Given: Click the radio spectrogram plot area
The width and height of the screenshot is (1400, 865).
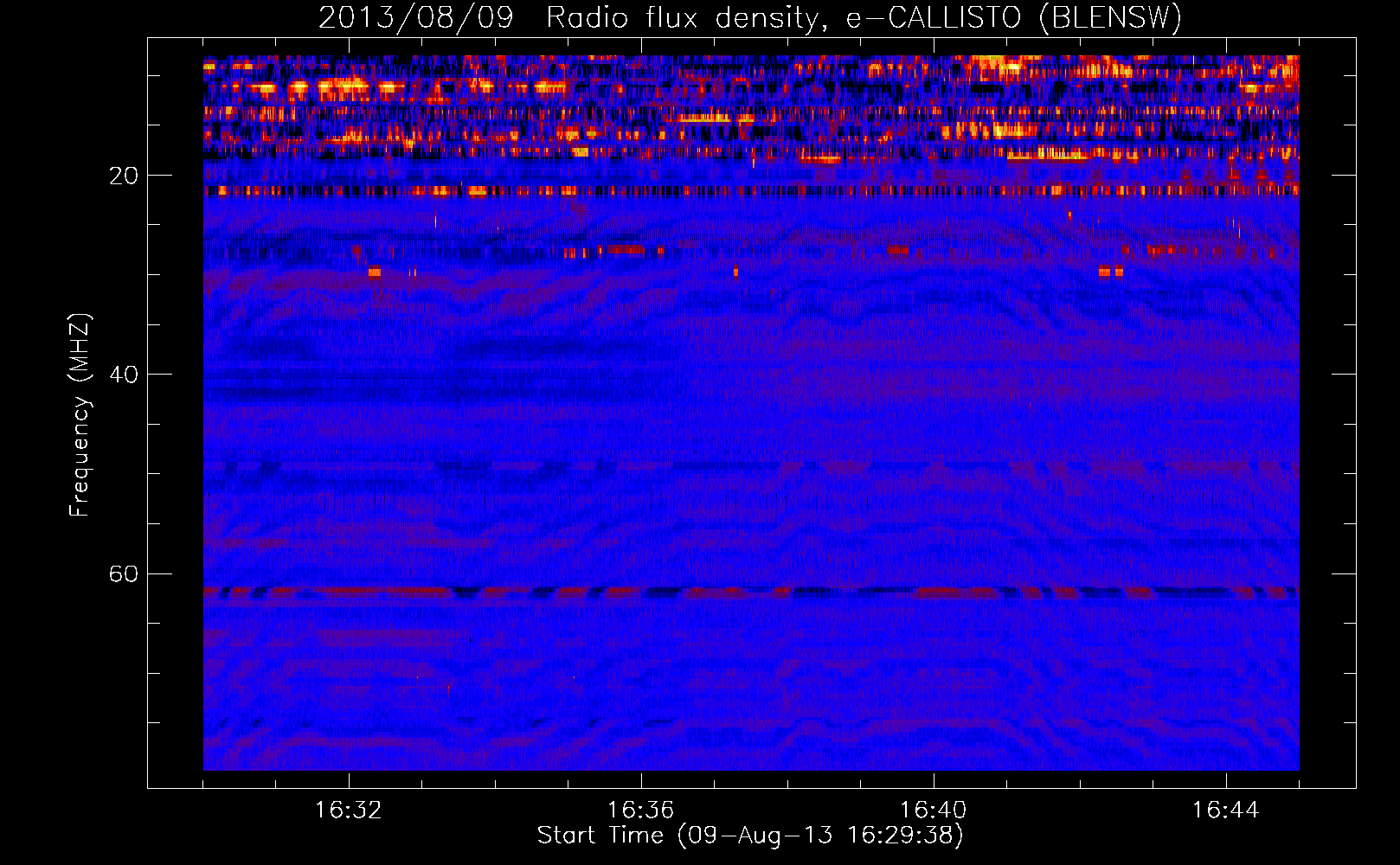Looking at the screenshot, I should [x=751, y=413].
